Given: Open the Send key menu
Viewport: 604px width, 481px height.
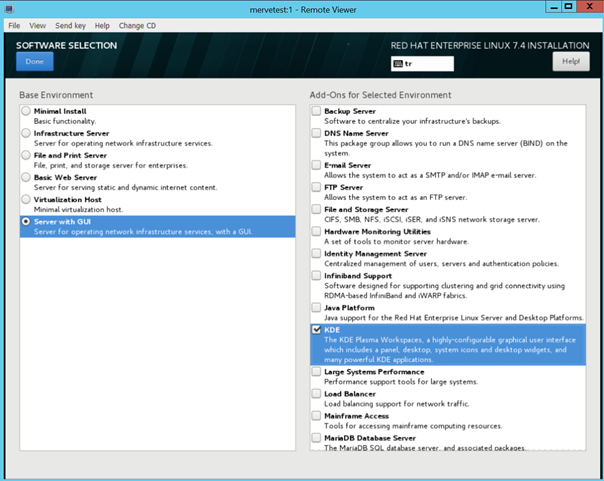Looking at the screenshot, I should click(x=70, y=25).
